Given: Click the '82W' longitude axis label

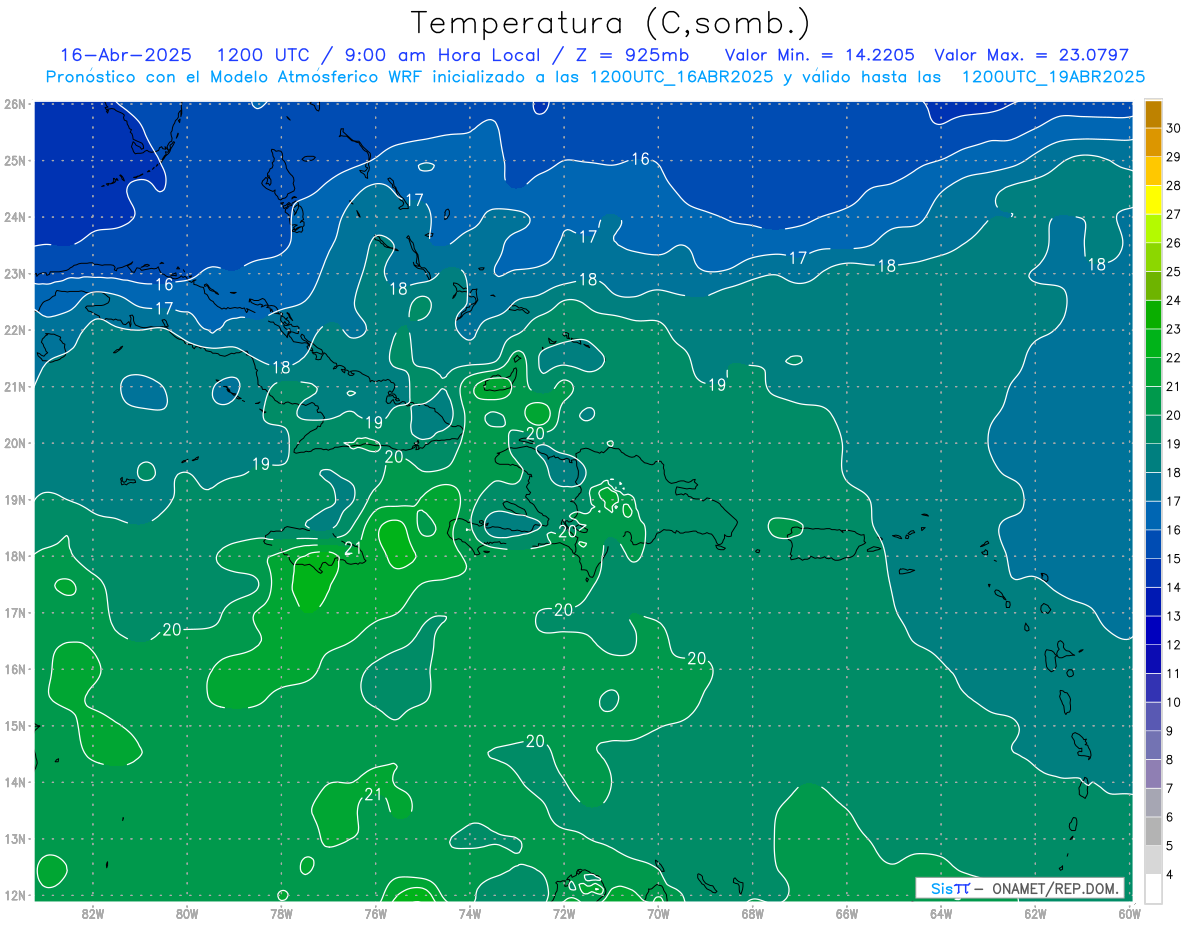Looking at the screenshot, I should click(93, 912).
